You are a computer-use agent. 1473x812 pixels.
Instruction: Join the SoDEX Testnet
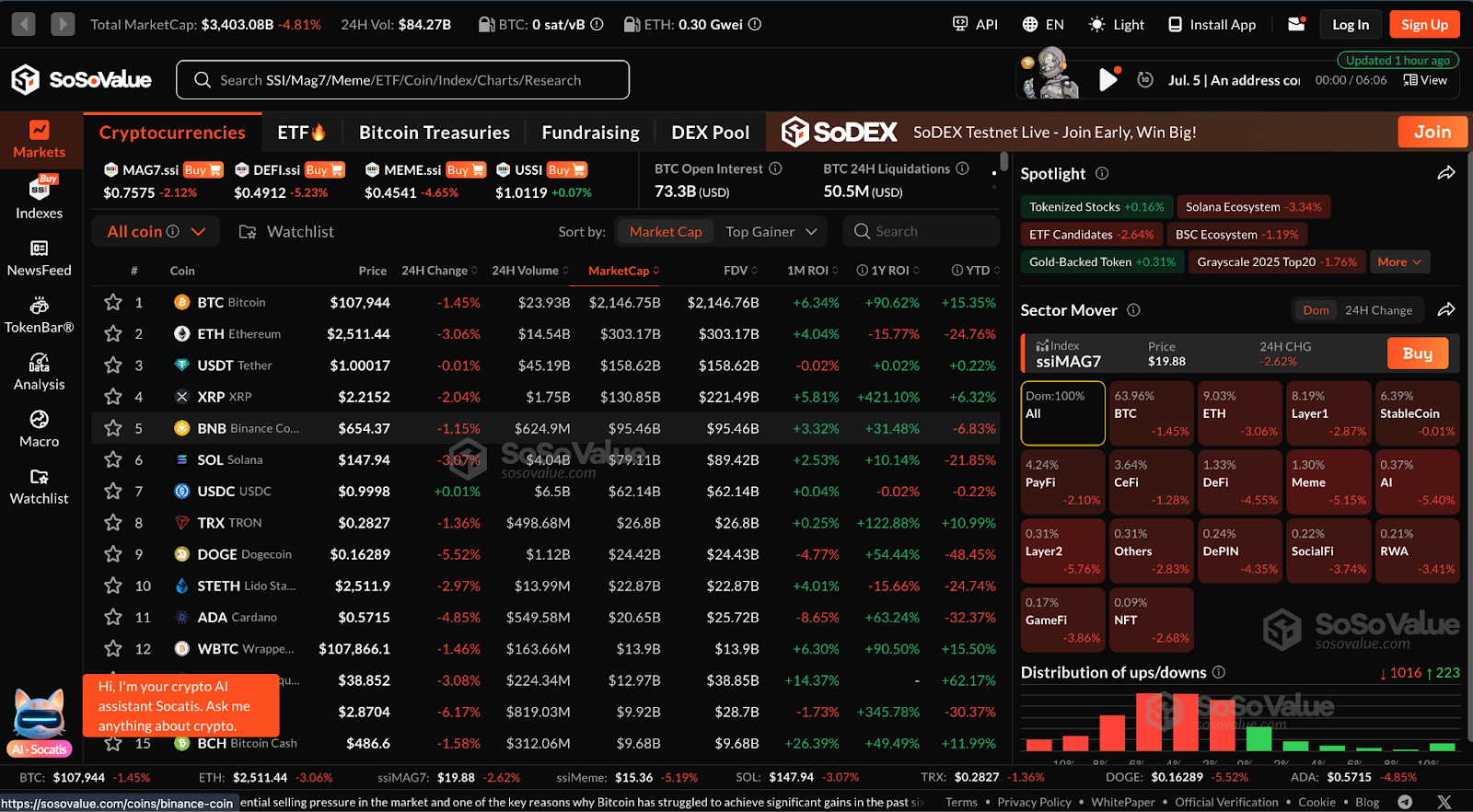point(1432,132)
